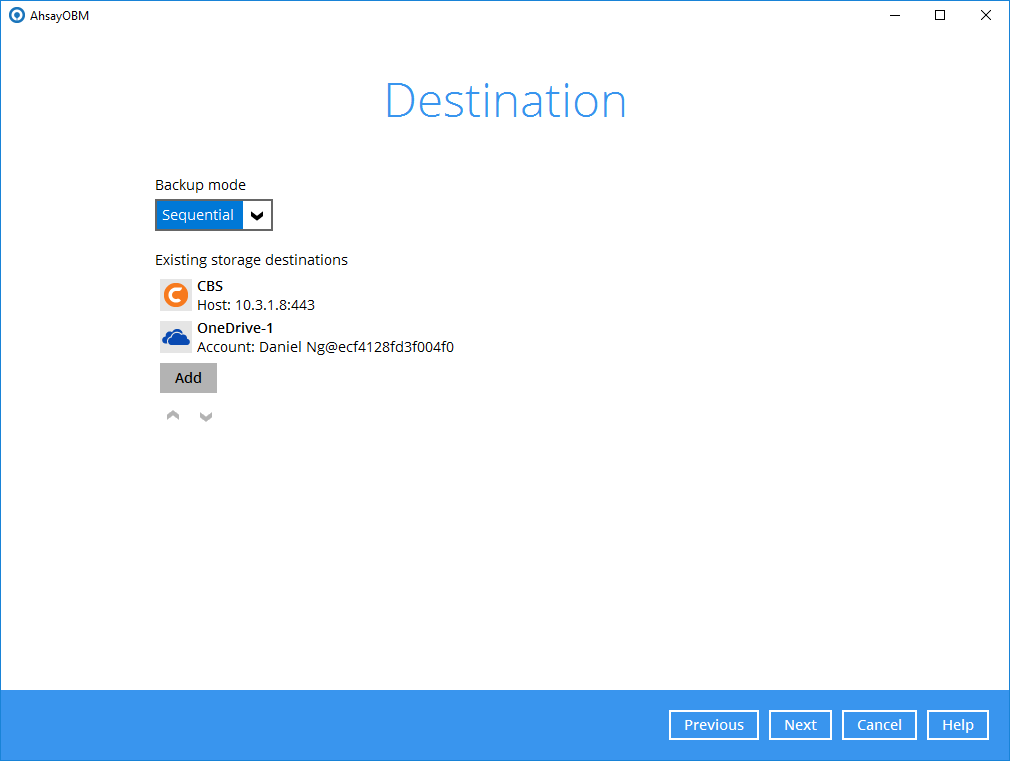Close the AhsayOBM window

tap(986, 15)
